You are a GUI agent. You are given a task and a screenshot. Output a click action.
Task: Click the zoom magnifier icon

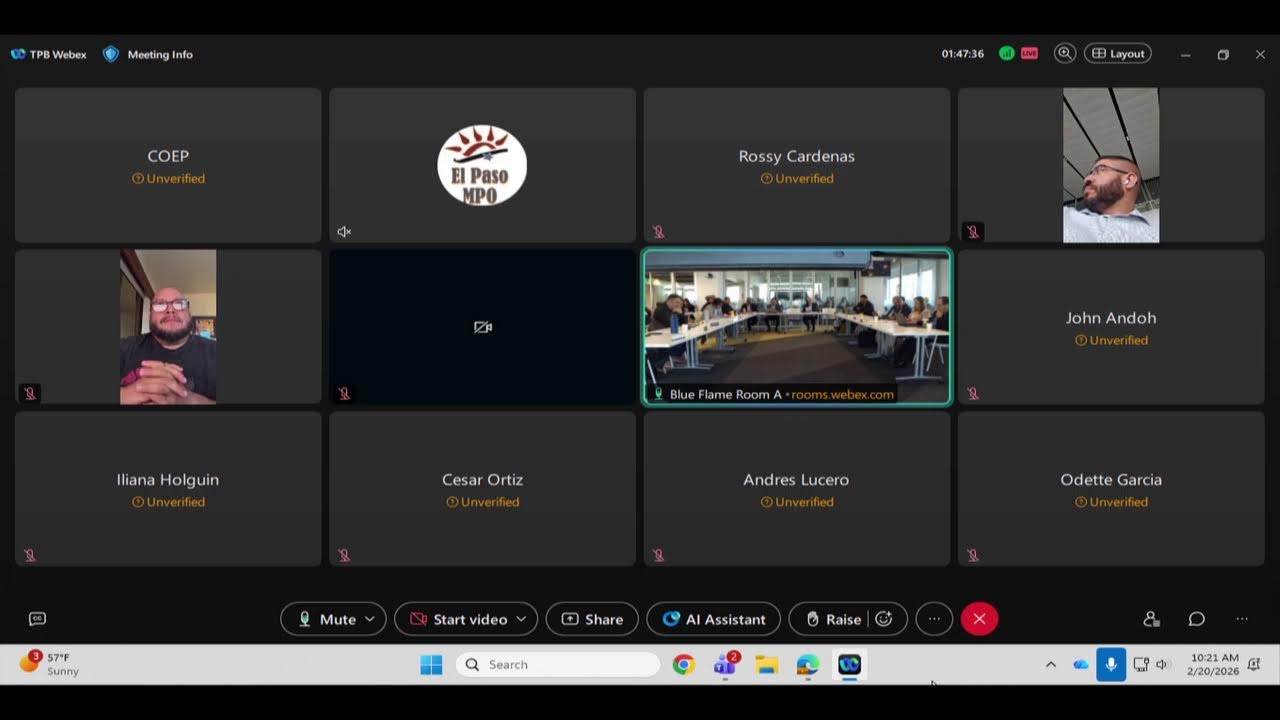(x=1065, y=54)
